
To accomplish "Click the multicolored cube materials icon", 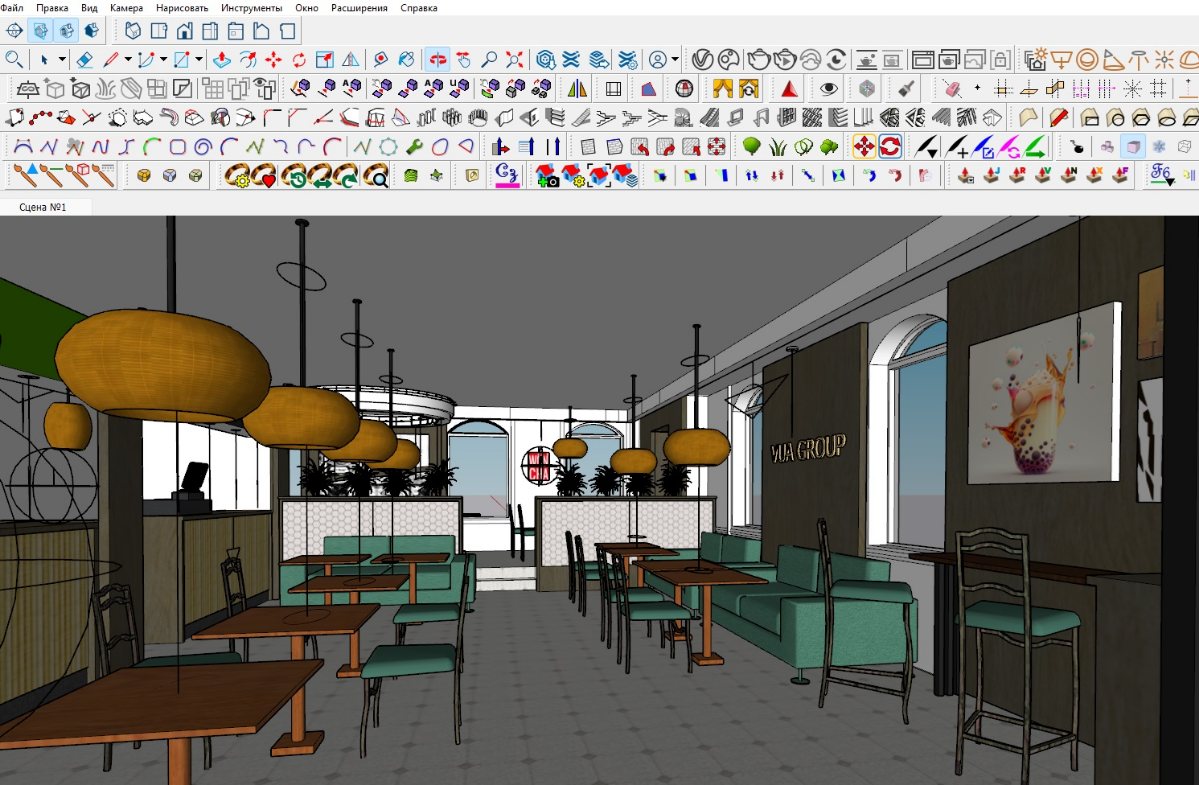I will 865,89.
